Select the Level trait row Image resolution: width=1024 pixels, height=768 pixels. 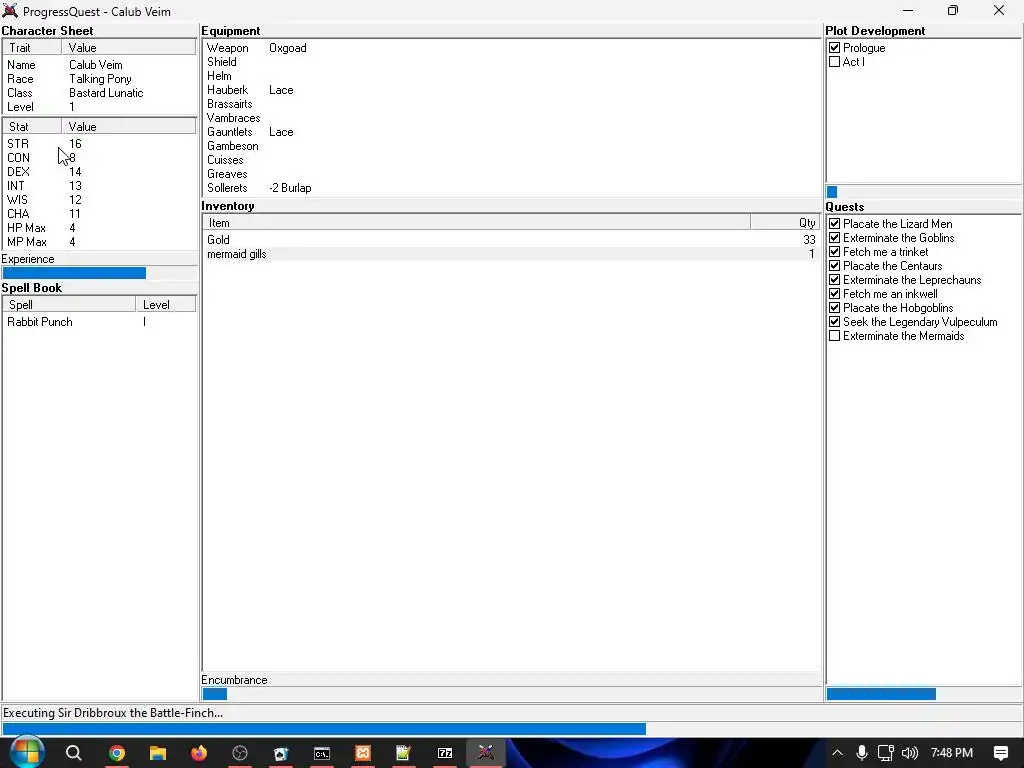99,107
